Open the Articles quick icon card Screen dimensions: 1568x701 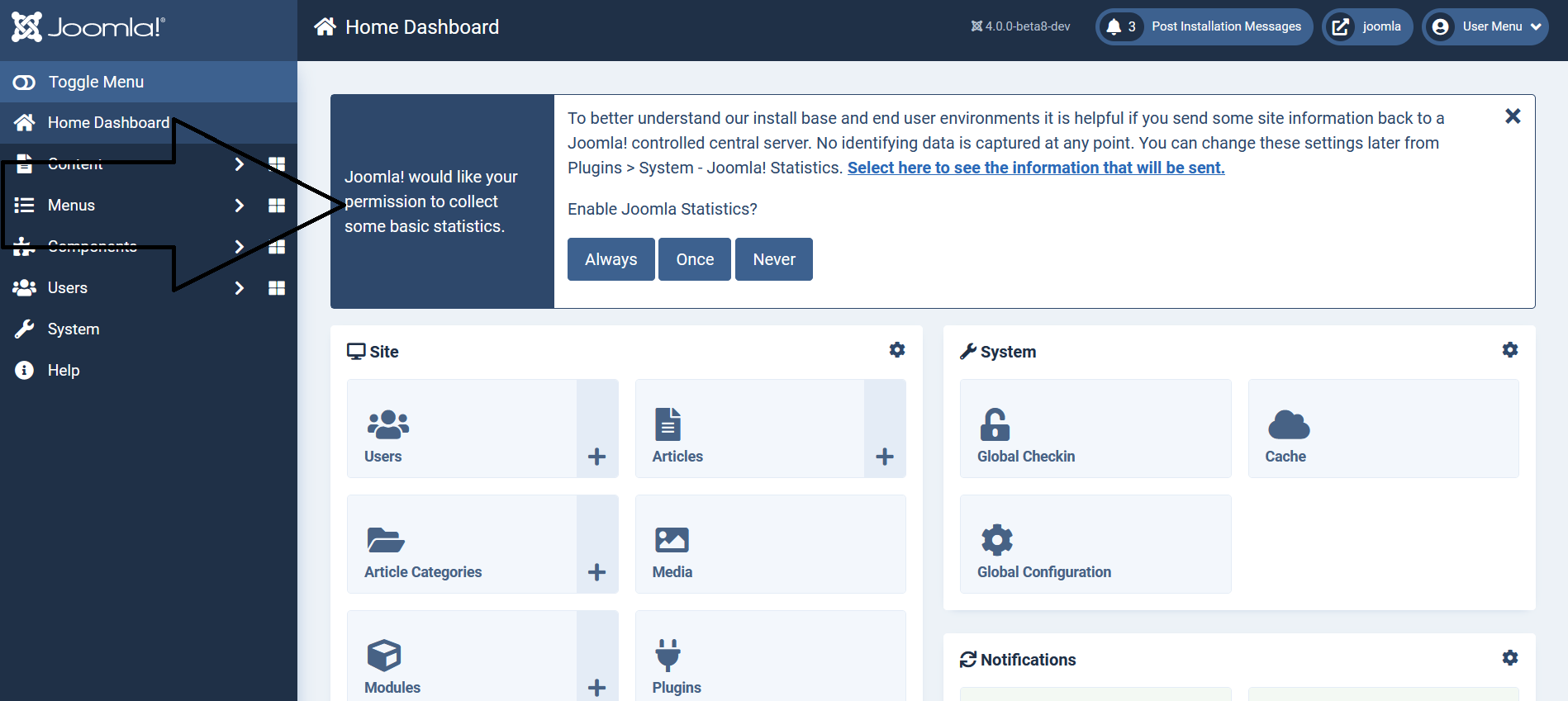(x=750, y=429)
